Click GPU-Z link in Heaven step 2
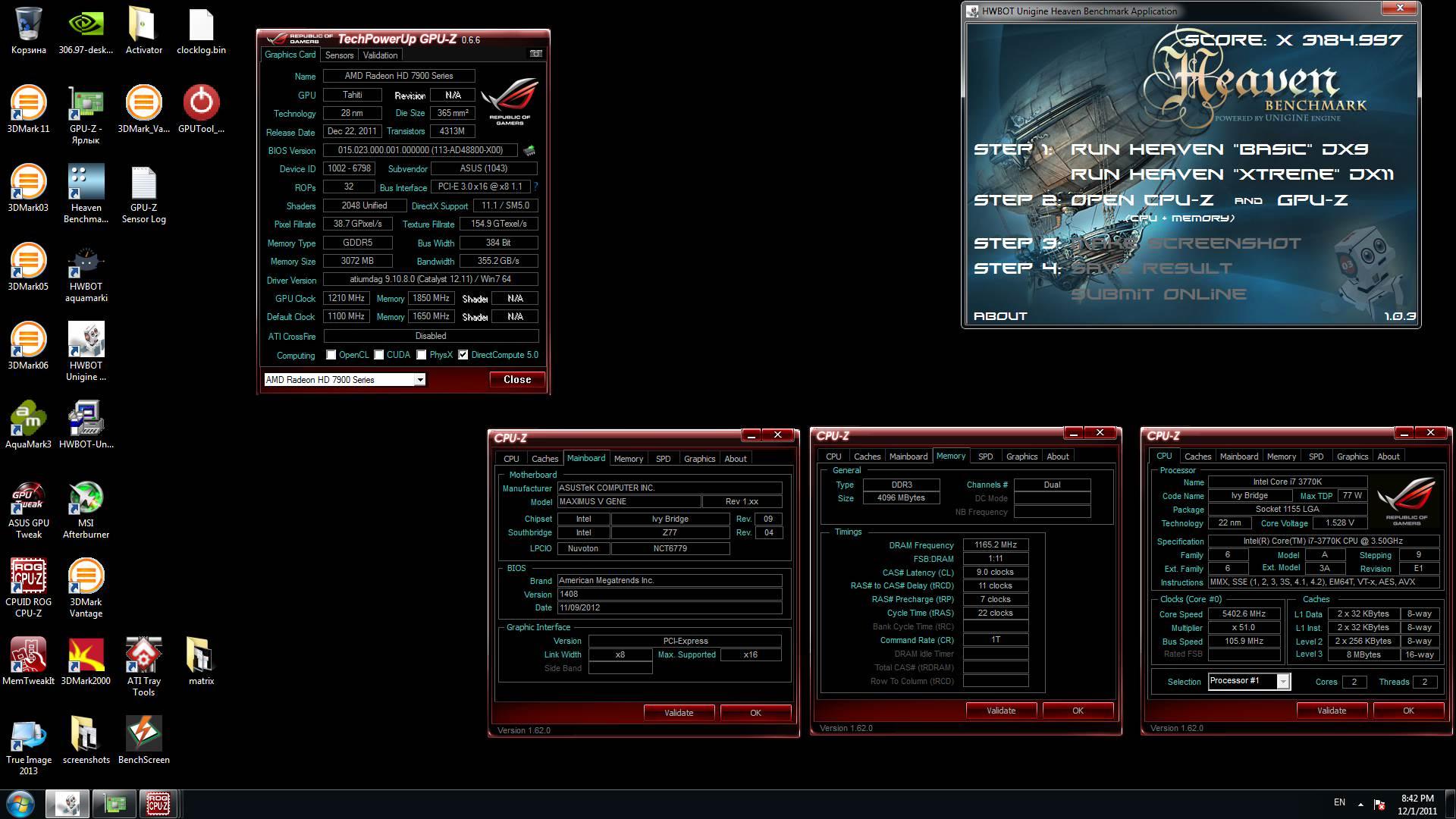The height and width of the screenshot is (819, 1456). click(1313, 200)
